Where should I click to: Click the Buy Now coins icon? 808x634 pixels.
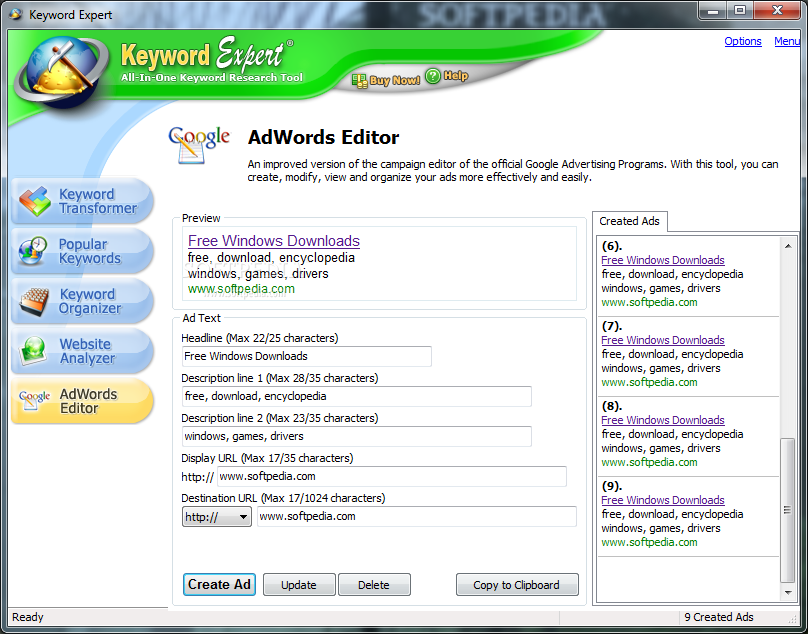pyautogui.click(x=359, y=81)
